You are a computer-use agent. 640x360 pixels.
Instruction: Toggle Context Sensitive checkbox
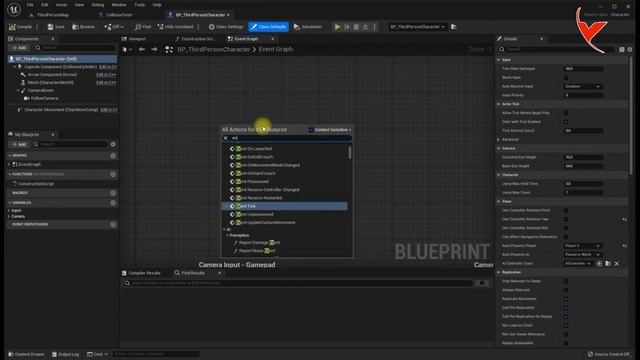(x=311, y=130)
